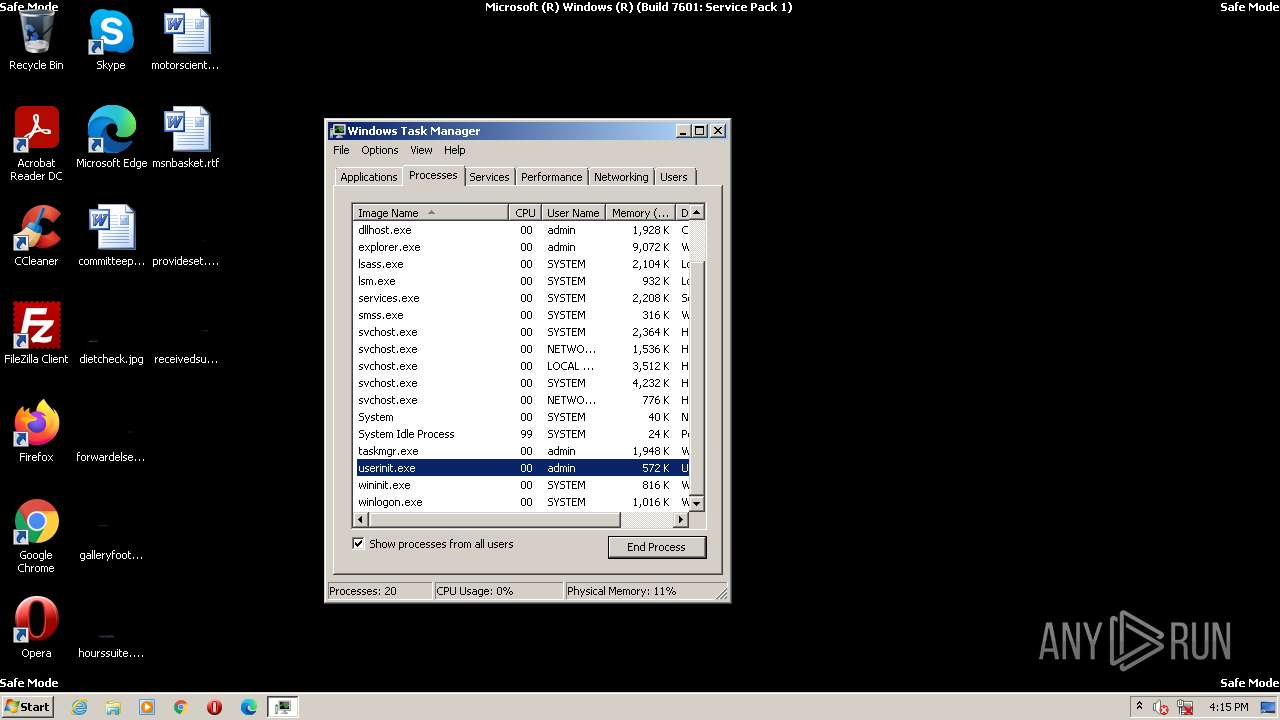
Task: Open Internet Explorer from the taskbar
Action: tap(79, 707)
